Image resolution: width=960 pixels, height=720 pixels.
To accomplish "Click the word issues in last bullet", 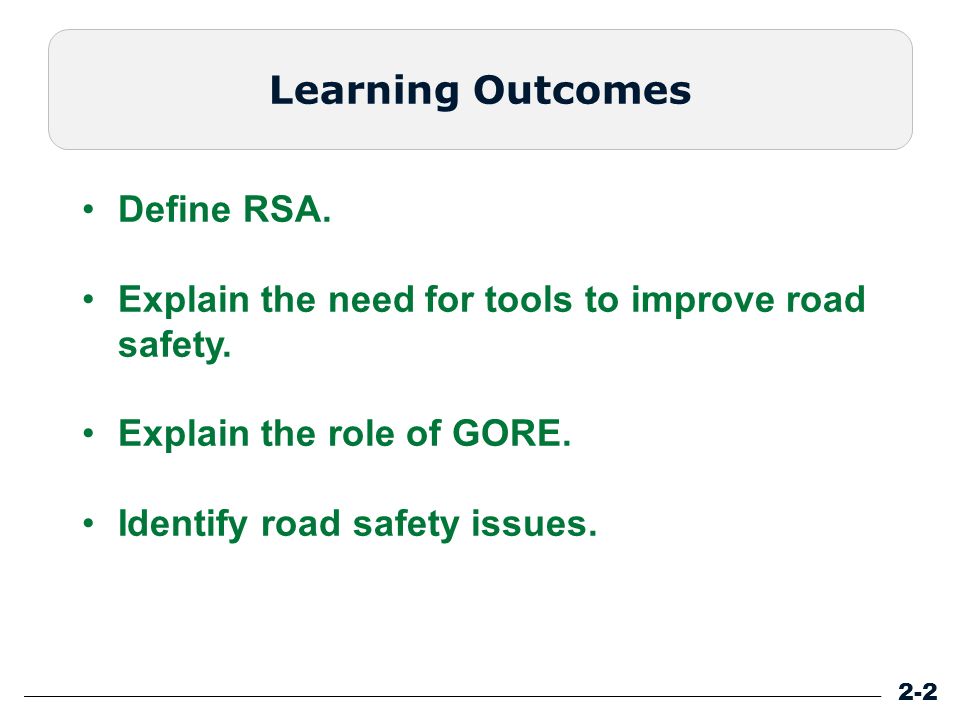I will (534, 525).
